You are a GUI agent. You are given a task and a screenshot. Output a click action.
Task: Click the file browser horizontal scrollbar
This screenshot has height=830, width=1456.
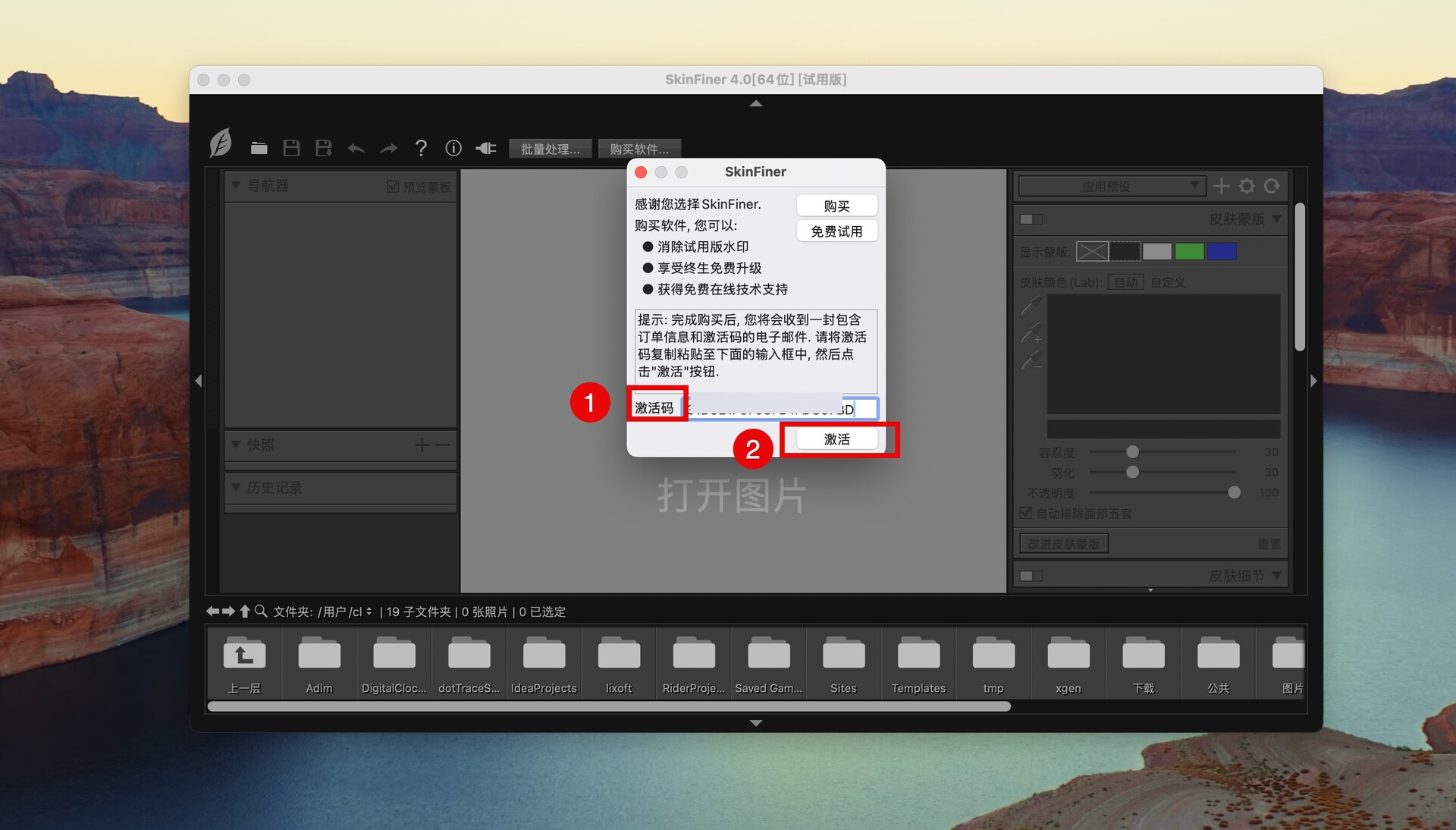(x=609, y=706)
